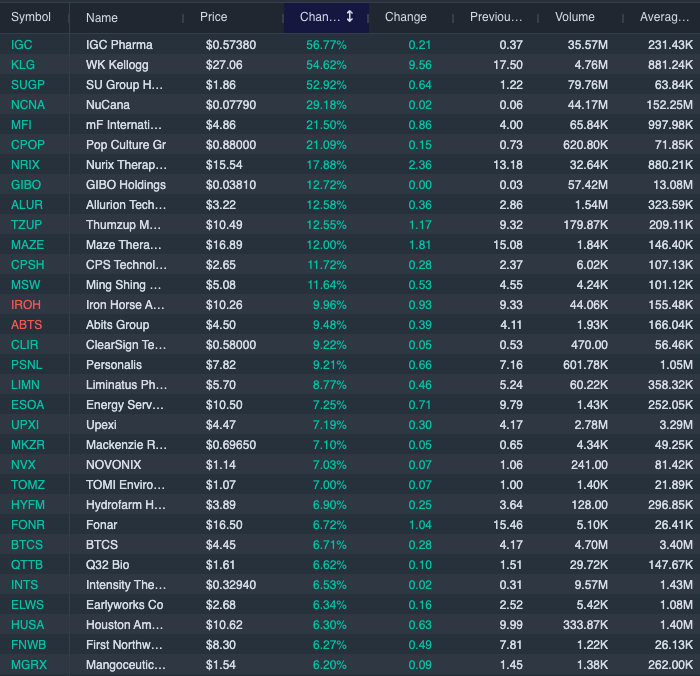Open the MGRX ticker symbol
Image resolution: width=700 pixels, height=676 pixels.
tap(29, 665)
